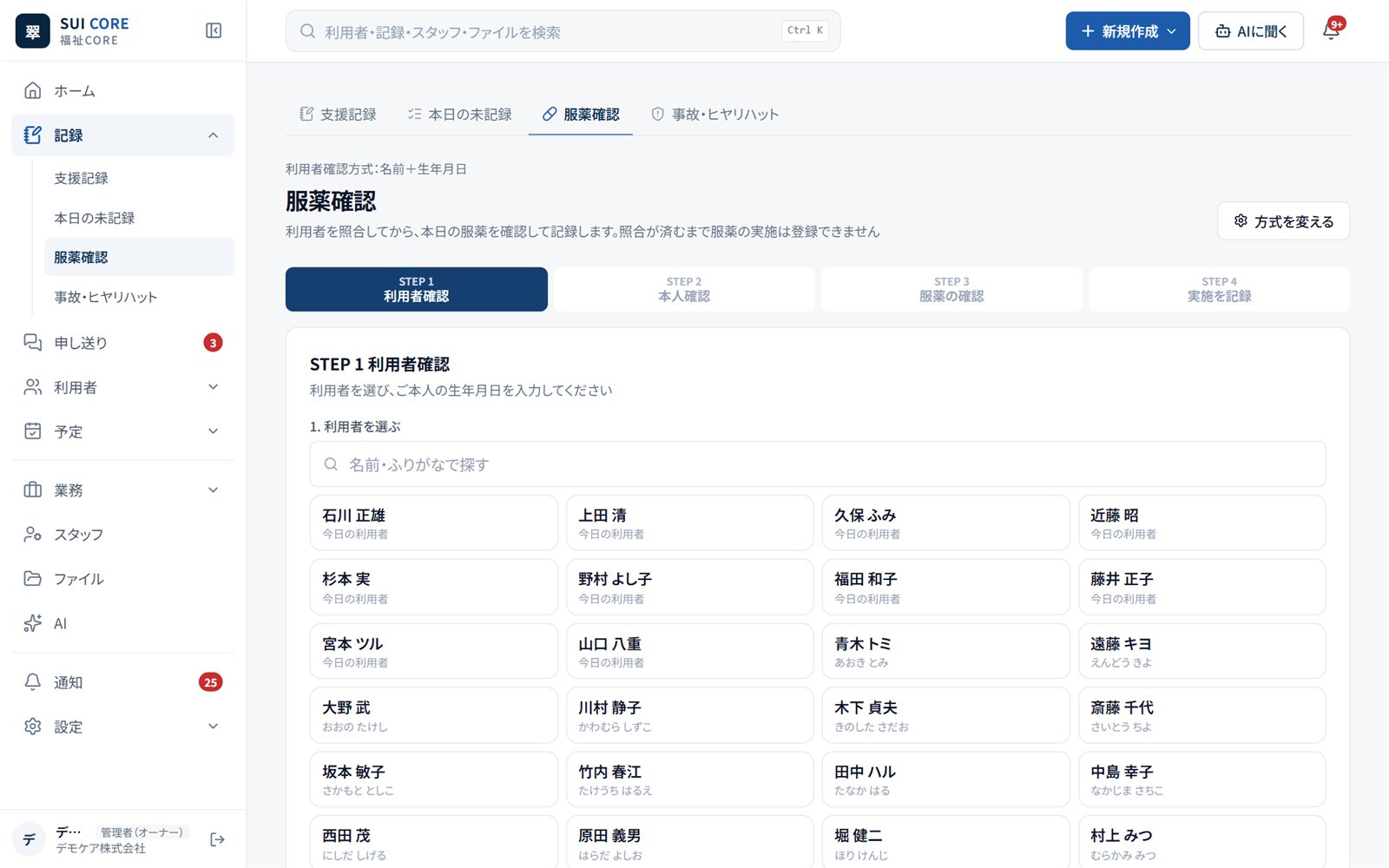This screenshot has height=868, width=1389.
Task: Collapse the 記録 section chevron
Action: coord(214,135)
